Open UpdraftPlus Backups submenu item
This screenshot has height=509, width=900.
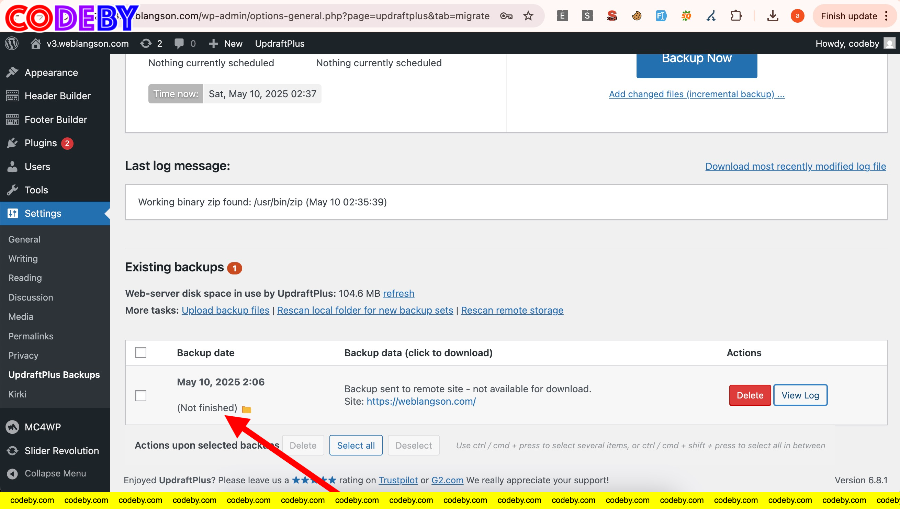pos(54,375)
